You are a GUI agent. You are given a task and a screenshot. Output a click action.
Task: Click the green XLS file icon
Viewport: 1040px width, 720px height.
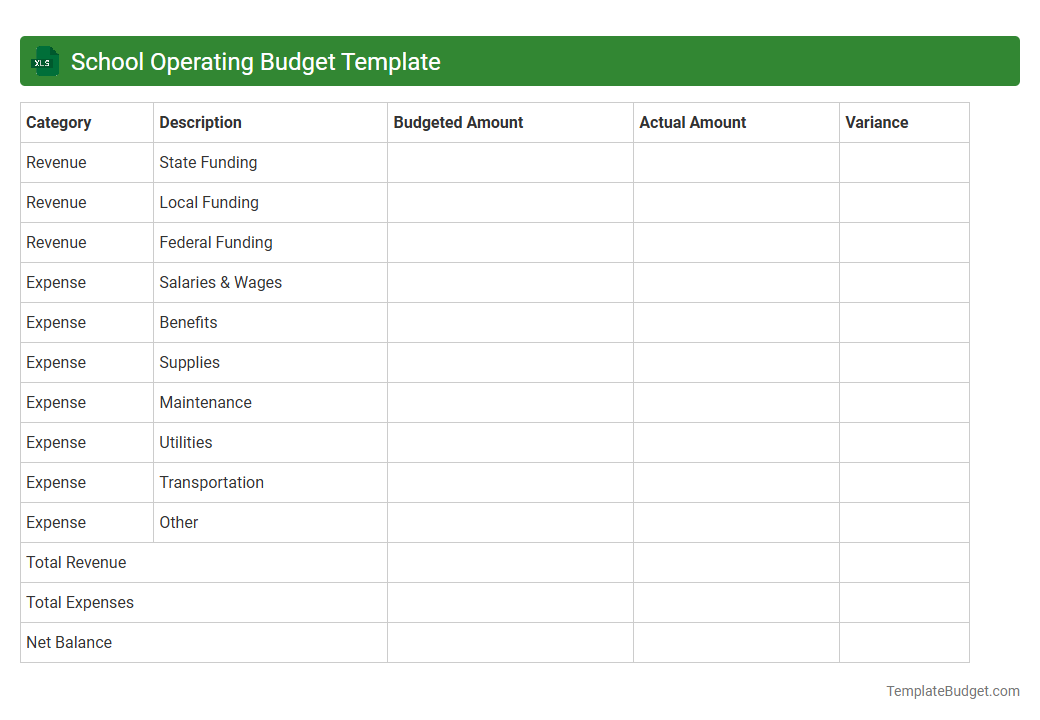click(44, 61)
